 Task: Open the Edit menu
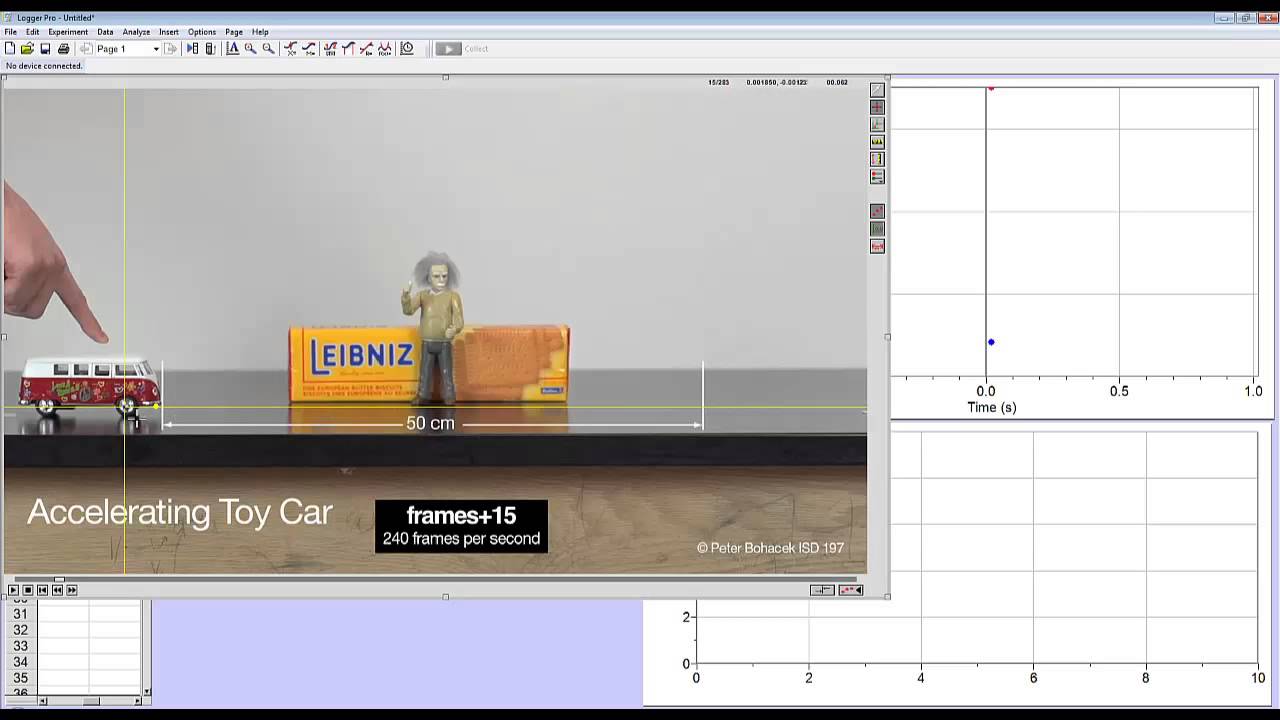(x=33, y=32)
